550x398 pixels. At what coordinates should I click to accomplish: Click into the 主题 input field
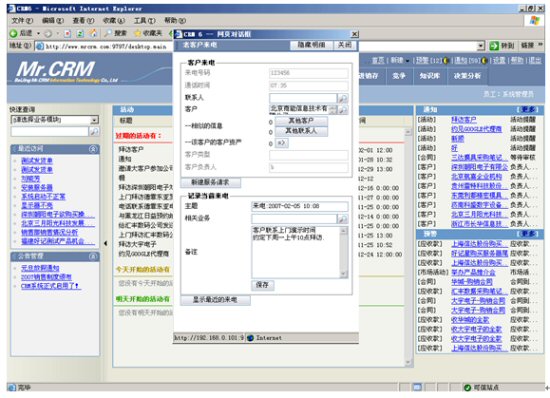click(x=300, y=206)
